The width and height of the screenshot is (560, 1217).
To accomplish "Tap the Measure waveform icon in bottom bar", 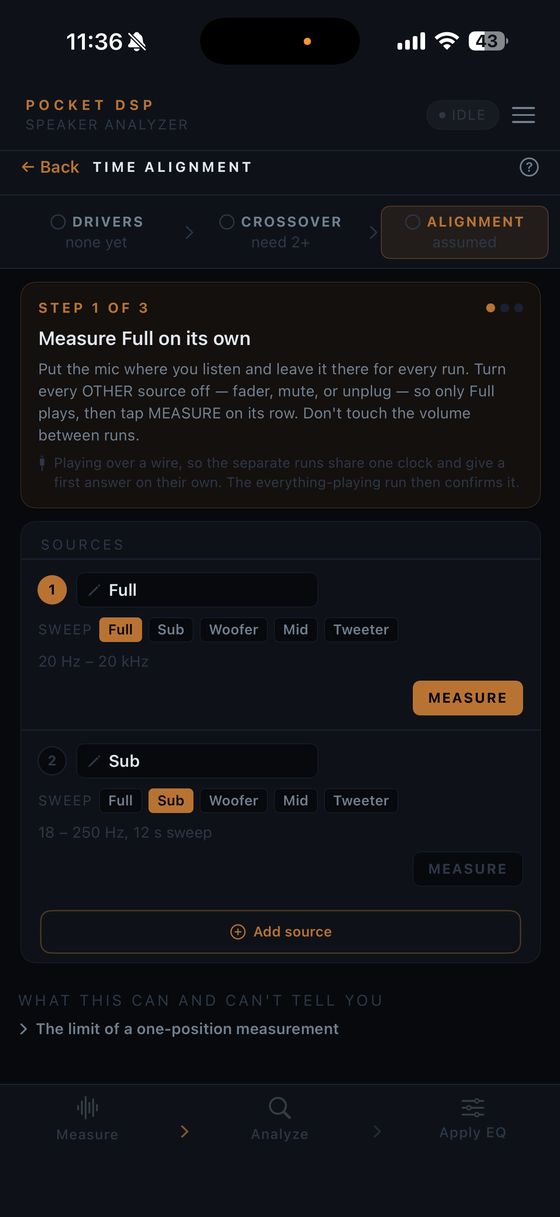I will pos(88,1107).
